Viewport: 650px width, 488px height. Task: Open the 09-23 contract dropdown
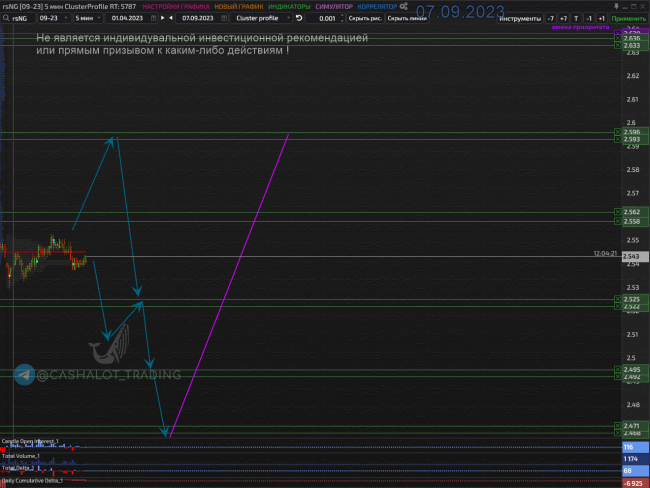pos(52,18)
